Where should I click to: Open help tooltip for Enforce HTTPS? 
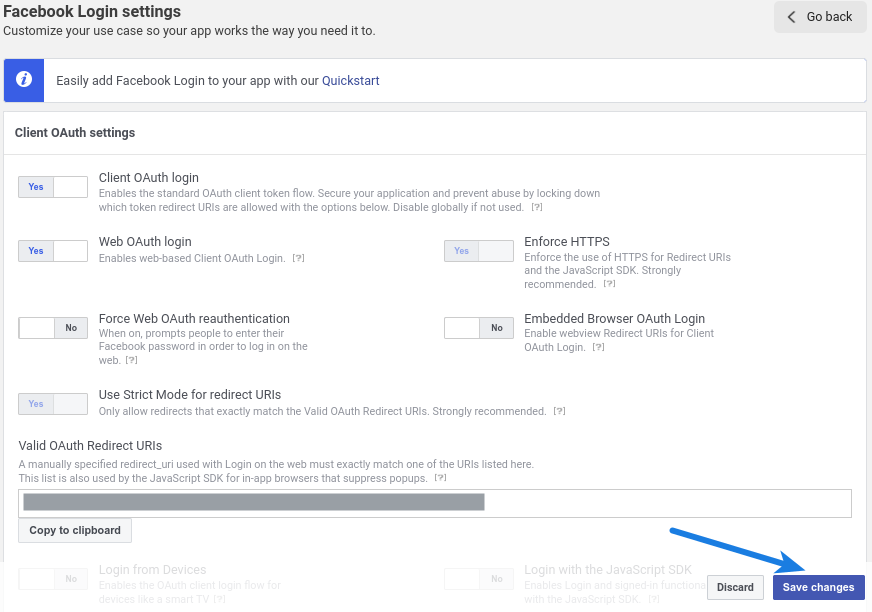pyautogui.click(x=610, y=284)
